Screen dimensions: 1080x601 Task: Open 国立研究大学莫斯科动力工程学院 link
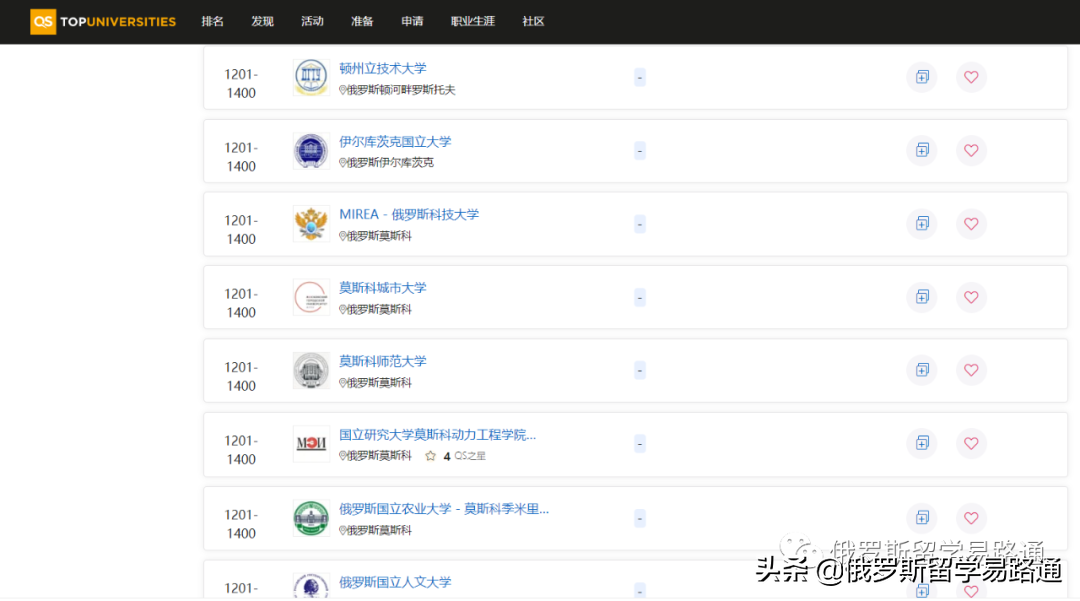(x=437, y=435)
